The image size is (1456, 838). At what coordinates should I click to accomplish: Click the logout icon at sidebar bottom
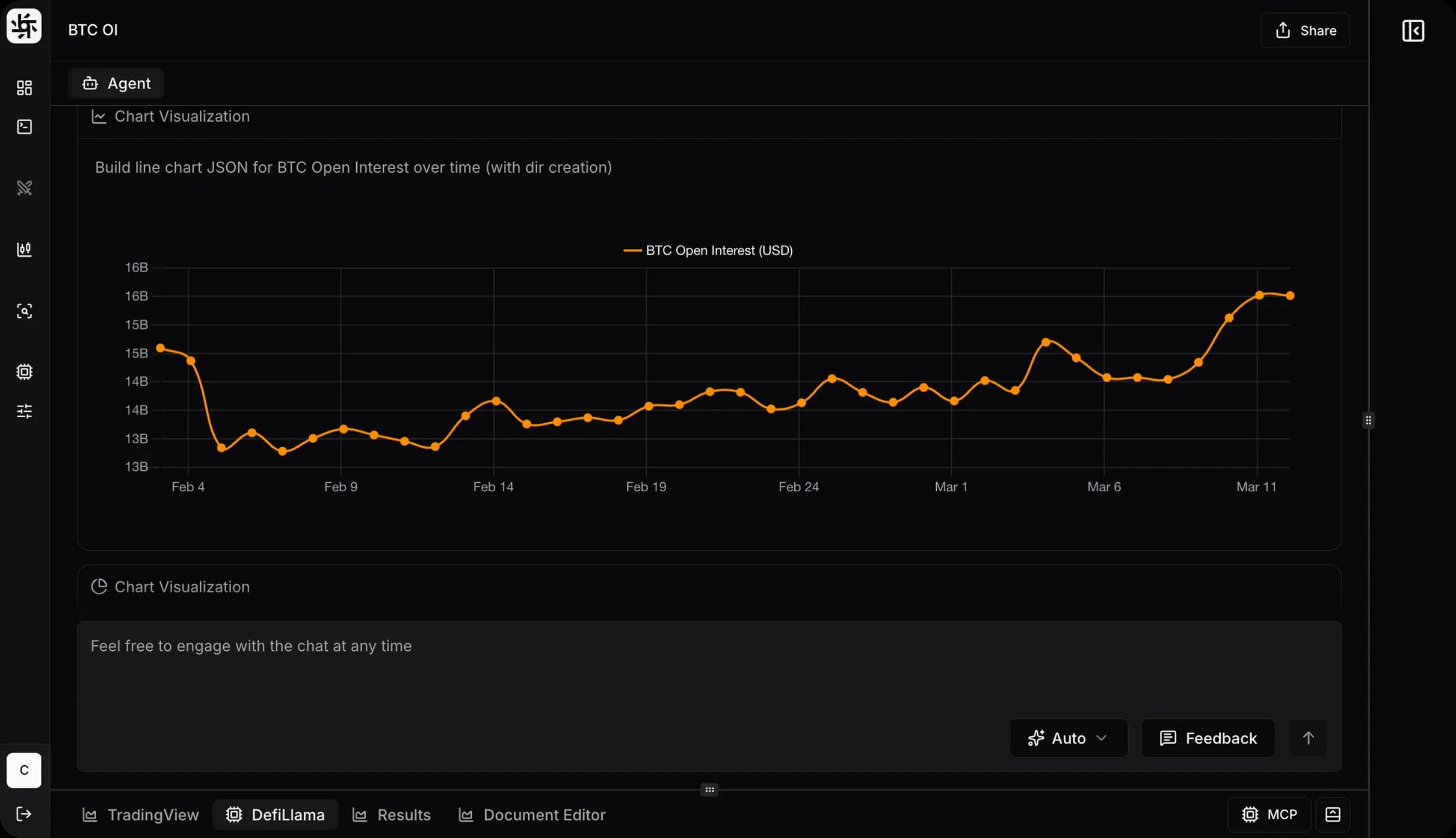(x=24, y=814)
